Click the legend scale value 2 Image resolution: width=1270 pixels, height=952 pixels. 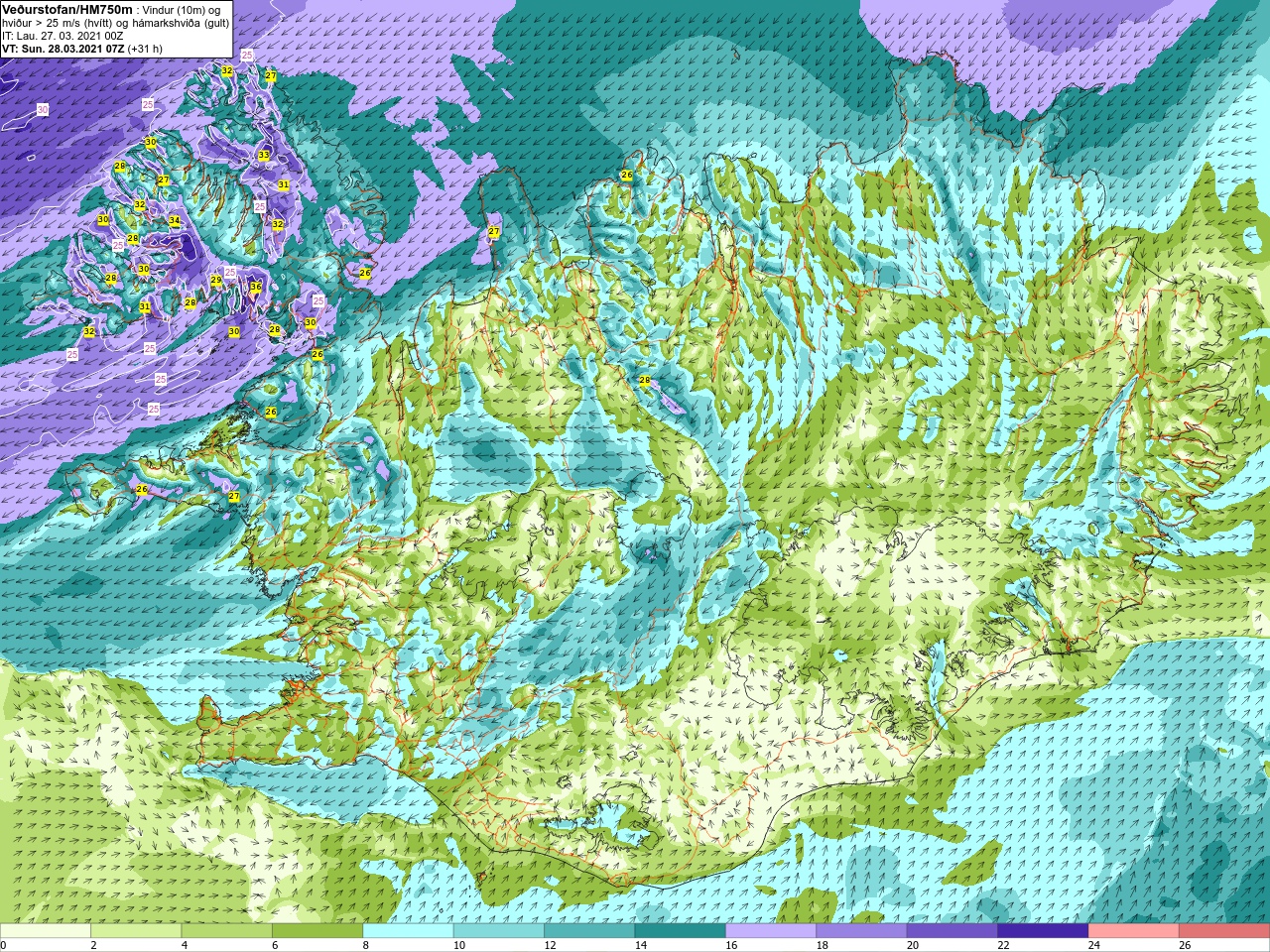click(94, 945)
